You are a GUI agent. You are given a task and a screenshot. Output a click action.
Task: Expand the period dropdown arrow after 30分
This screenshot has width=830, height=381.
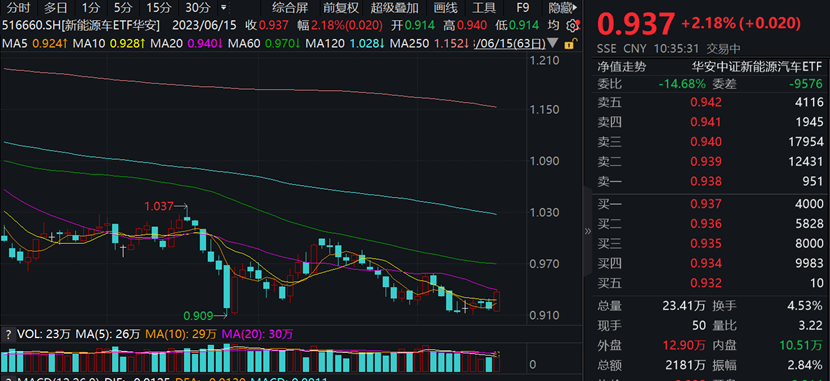pyautogui.click(x=223, y=7)
